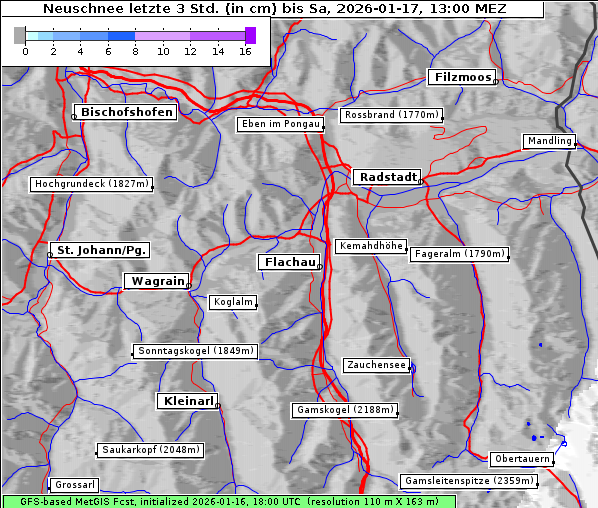
Task: Click the legend value 8
Action: click(x=135, y=51)
